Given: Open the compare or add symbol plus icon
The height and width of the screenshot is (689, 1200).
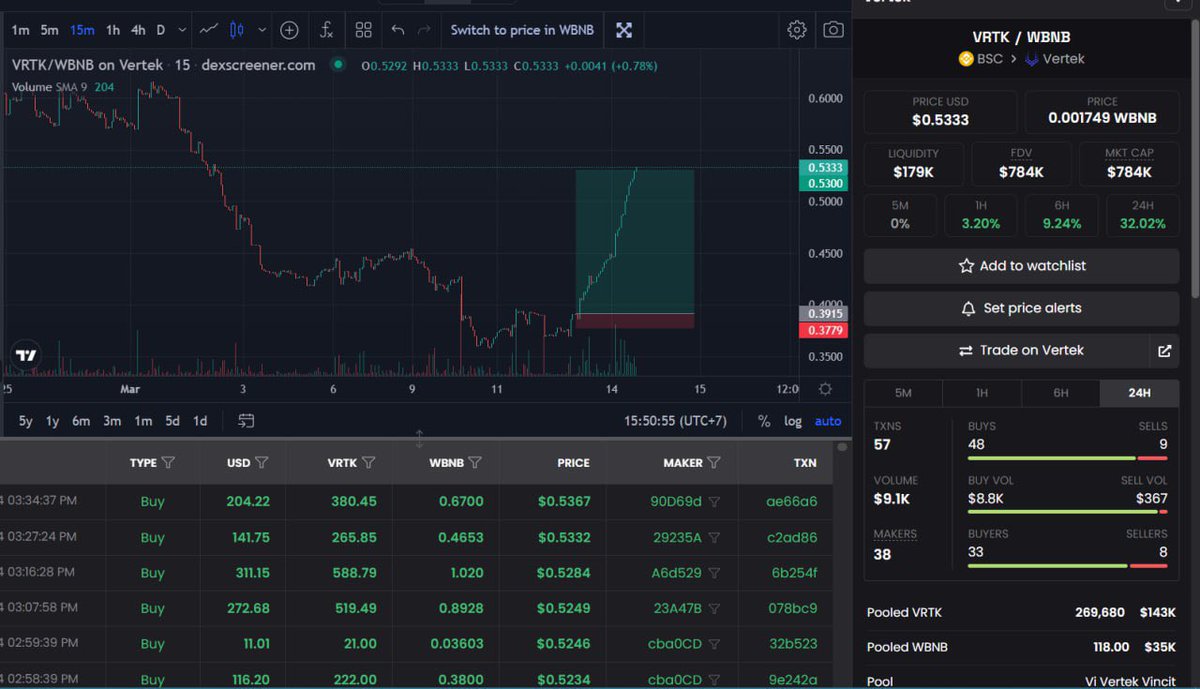Looking at the screenshot, I should 289,30.
